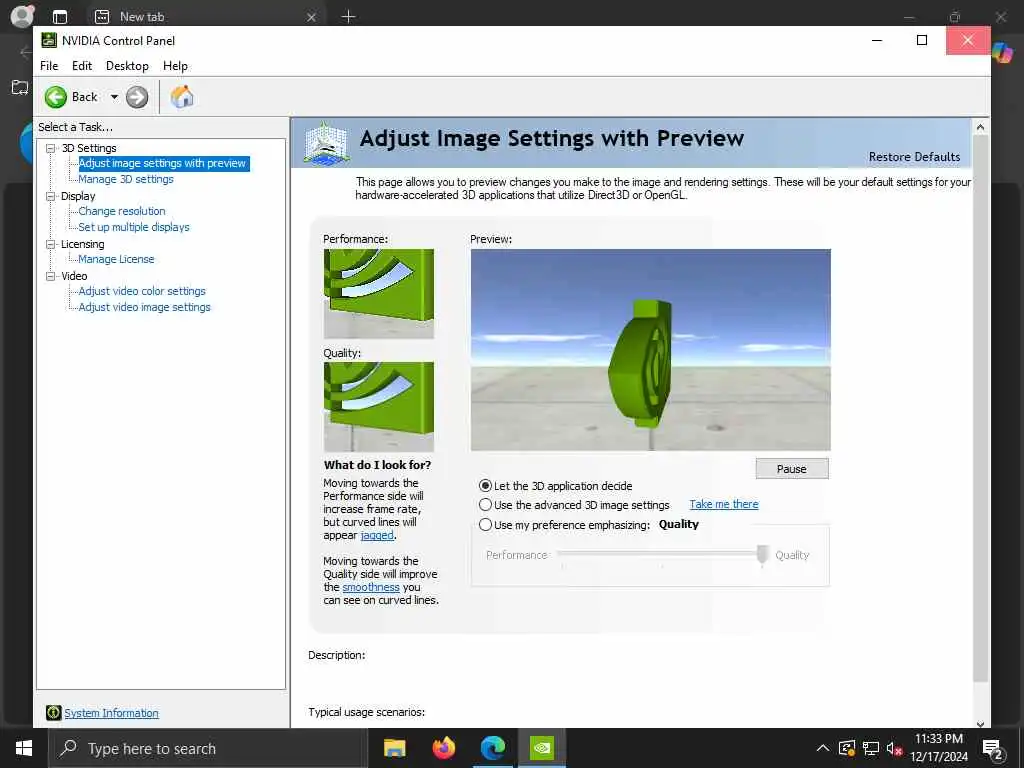Image resolution: width=1024 pixels, height=768 pixels.
Task: Click the muted volume tray icon
Action: coord(894,748)
